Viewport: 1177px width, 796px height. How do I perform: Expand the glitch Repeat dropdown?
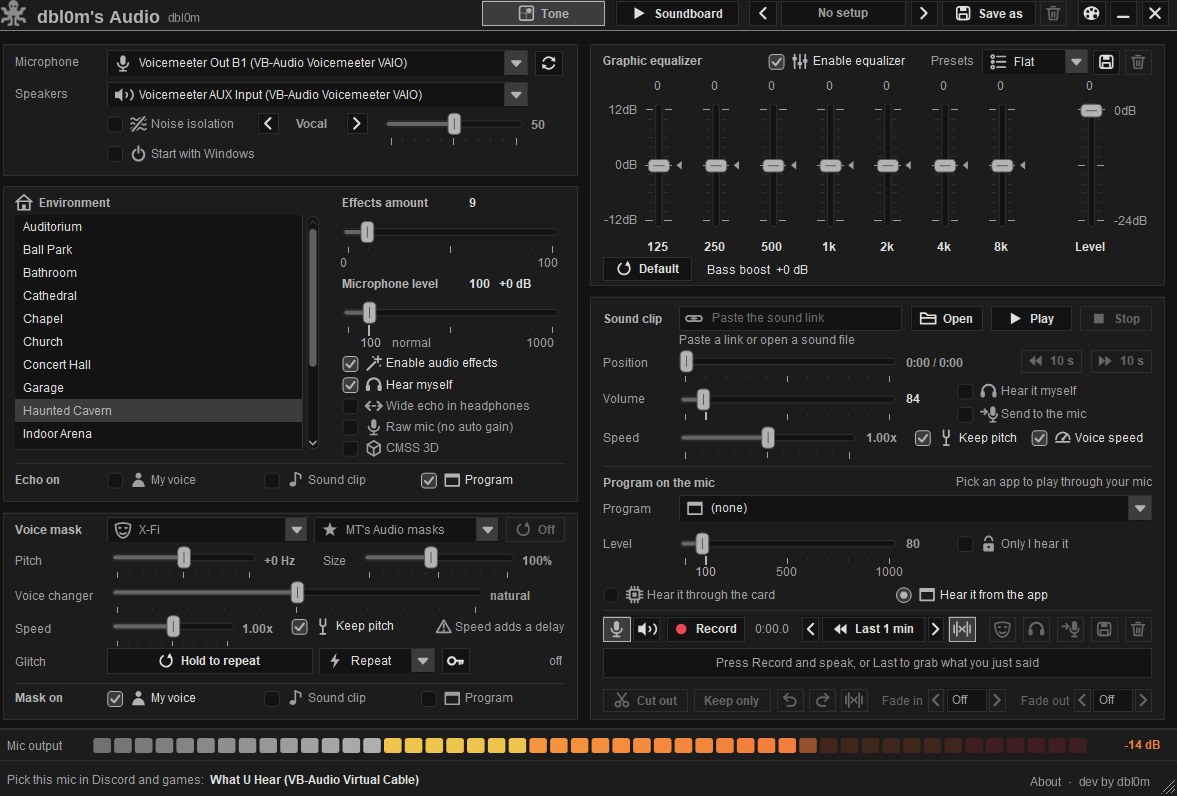tap(423, 661)
